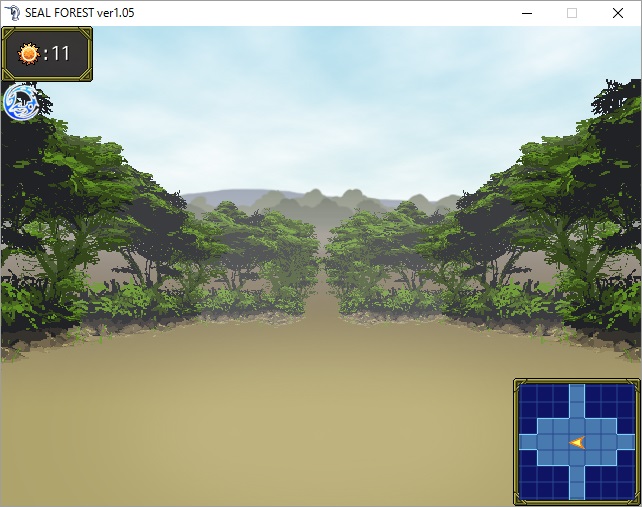
Task: Close the SEAL FOREST game window
Action: [x=618, y=13]
